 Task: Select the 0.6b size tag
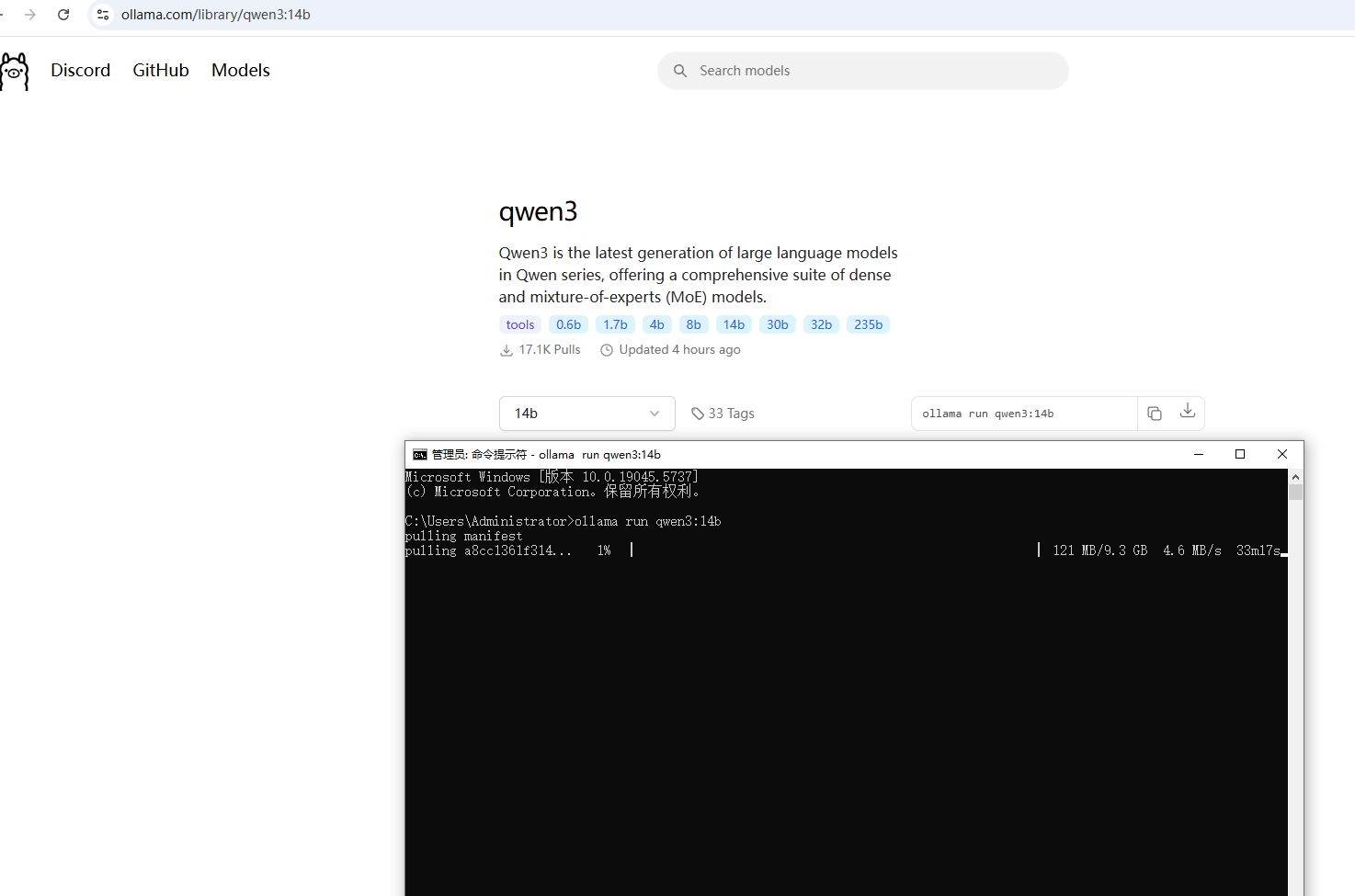[x=569, y=324]
